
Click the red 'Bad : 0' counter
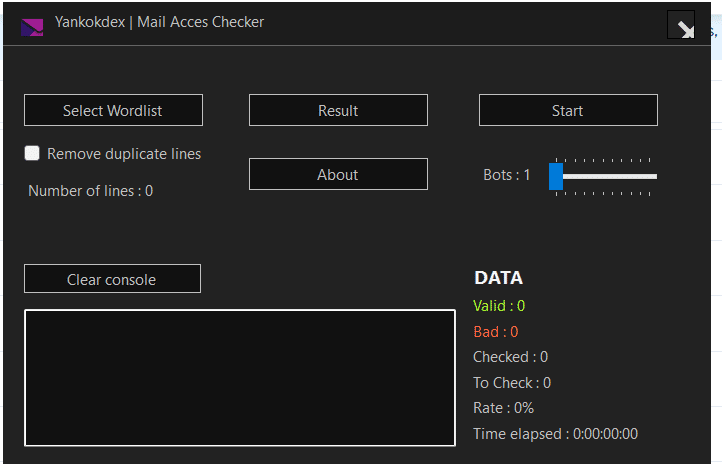pos(495,332)
